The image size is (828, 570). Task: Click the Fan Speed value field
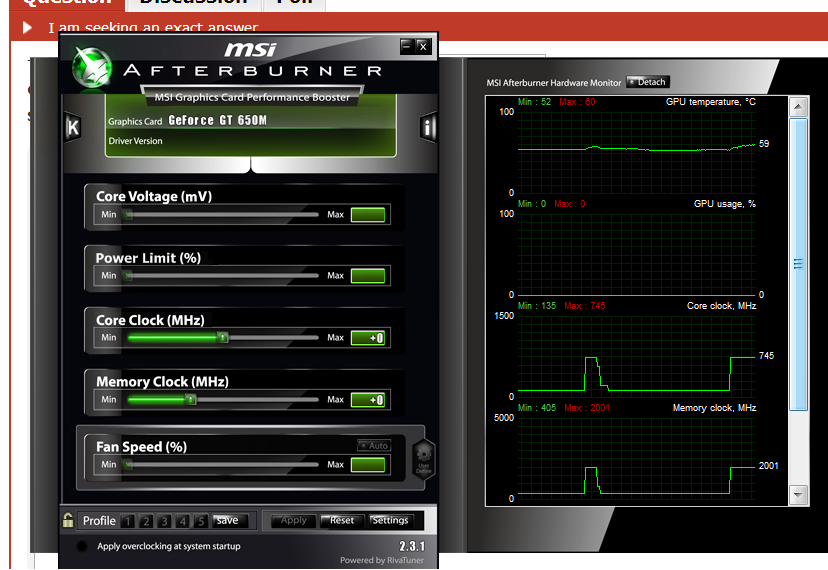[368, 464]
